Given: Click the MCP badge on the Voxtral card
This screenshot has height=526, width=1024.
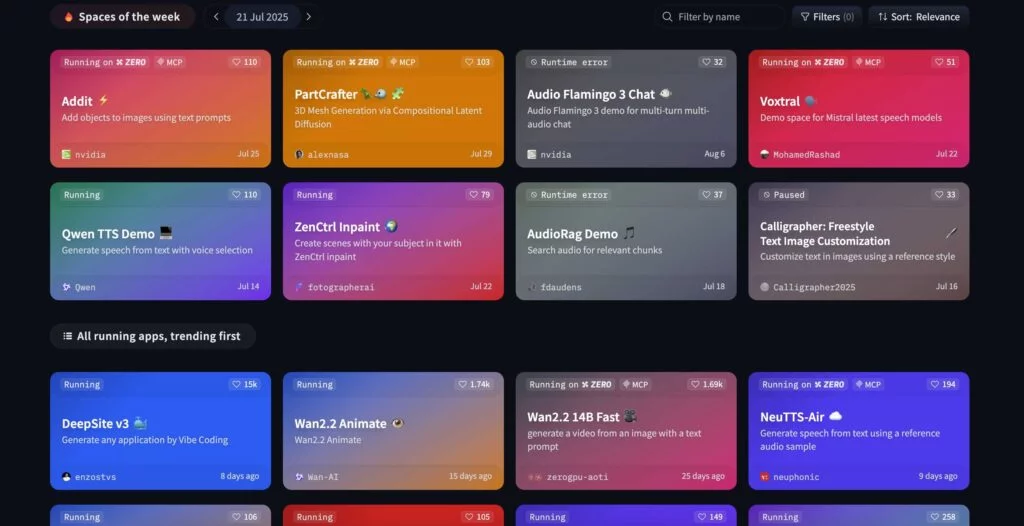Looking at the screenshot, I should pos(867,62).
